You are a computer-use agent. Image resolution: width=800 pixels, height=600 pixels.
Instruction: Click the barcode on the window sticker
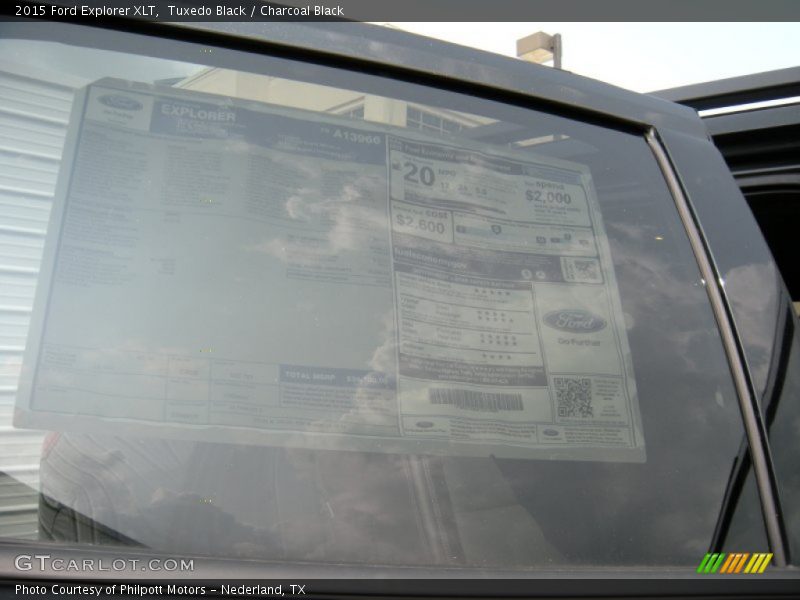476,399
